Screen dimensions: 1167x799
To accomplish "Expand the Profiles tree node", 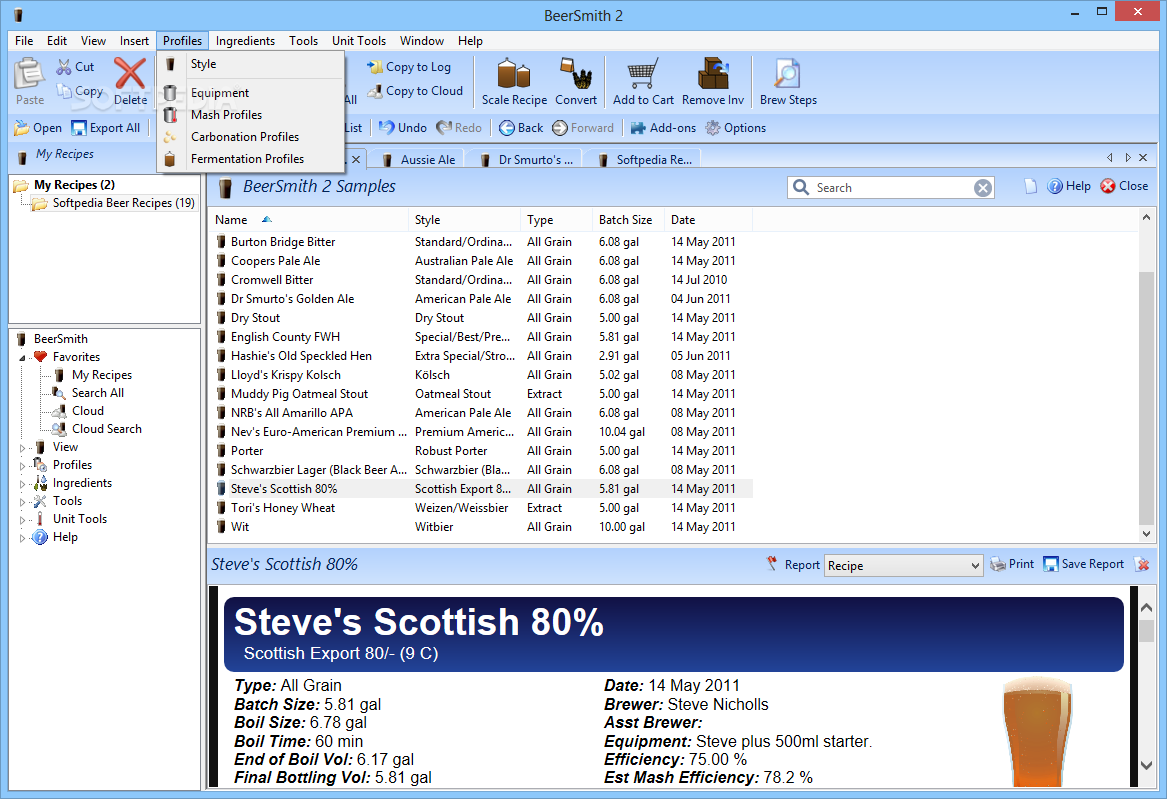I will click(22, 466).
